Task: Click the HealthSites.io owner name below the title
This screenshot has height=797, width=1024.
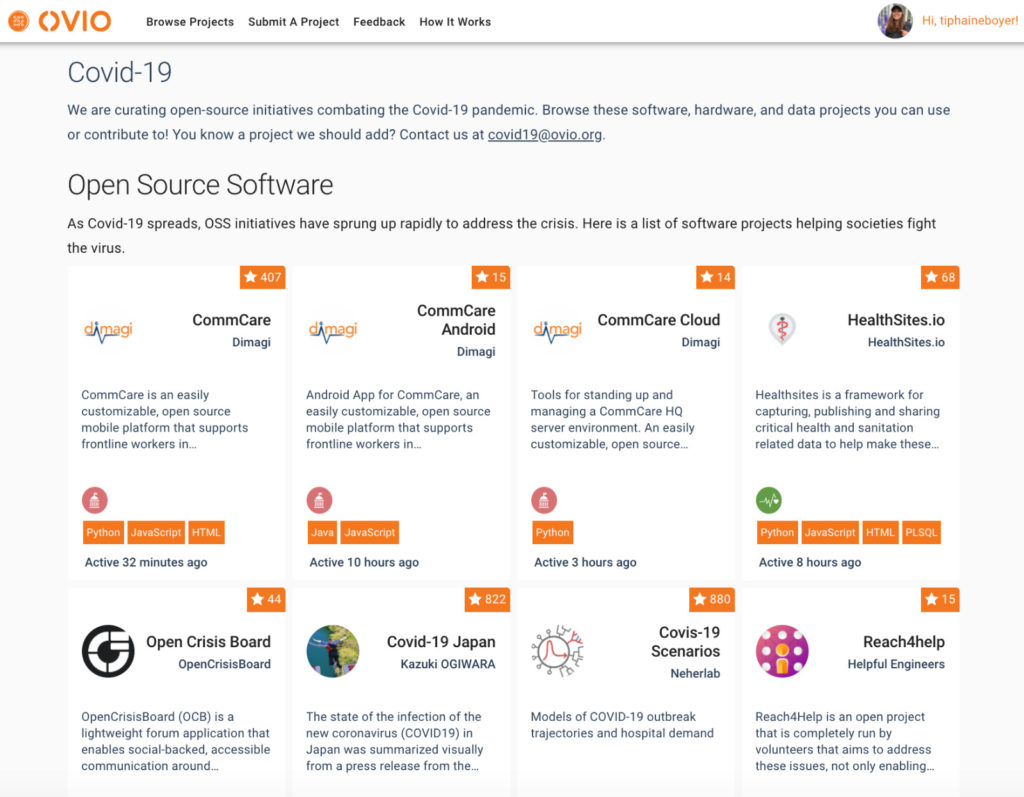Action: [x=906, y=342]
